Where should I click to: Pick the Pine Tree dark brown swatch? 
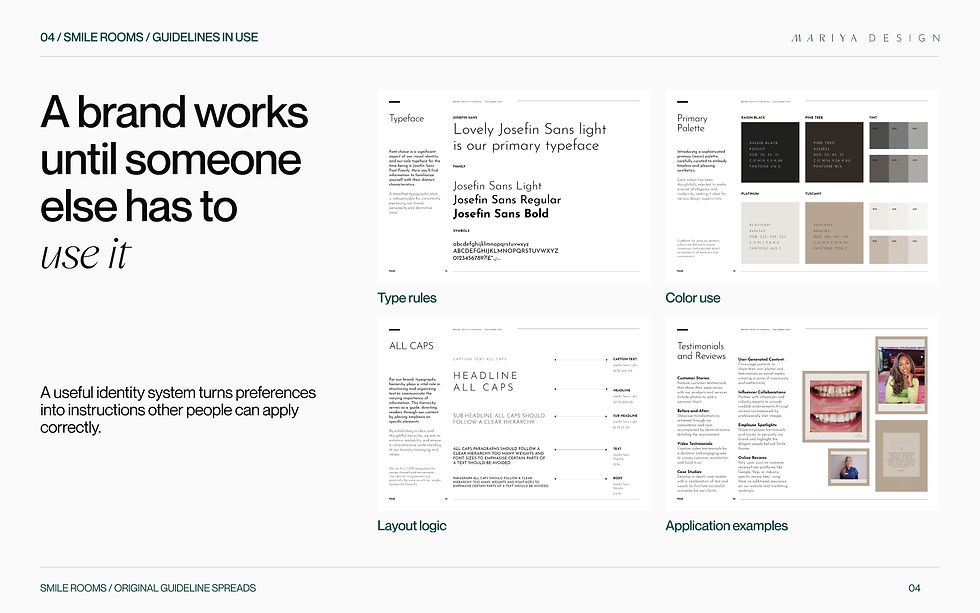[834, 152]
